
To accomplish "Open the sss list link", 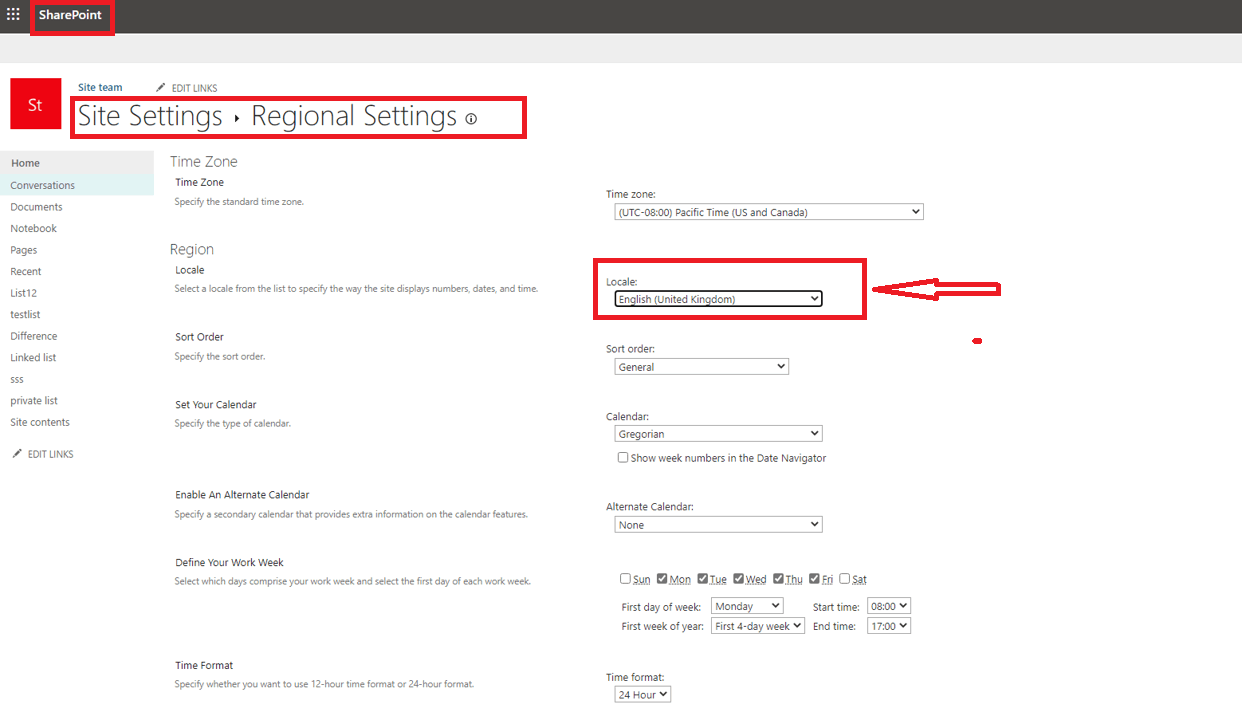I will [17, 379].
